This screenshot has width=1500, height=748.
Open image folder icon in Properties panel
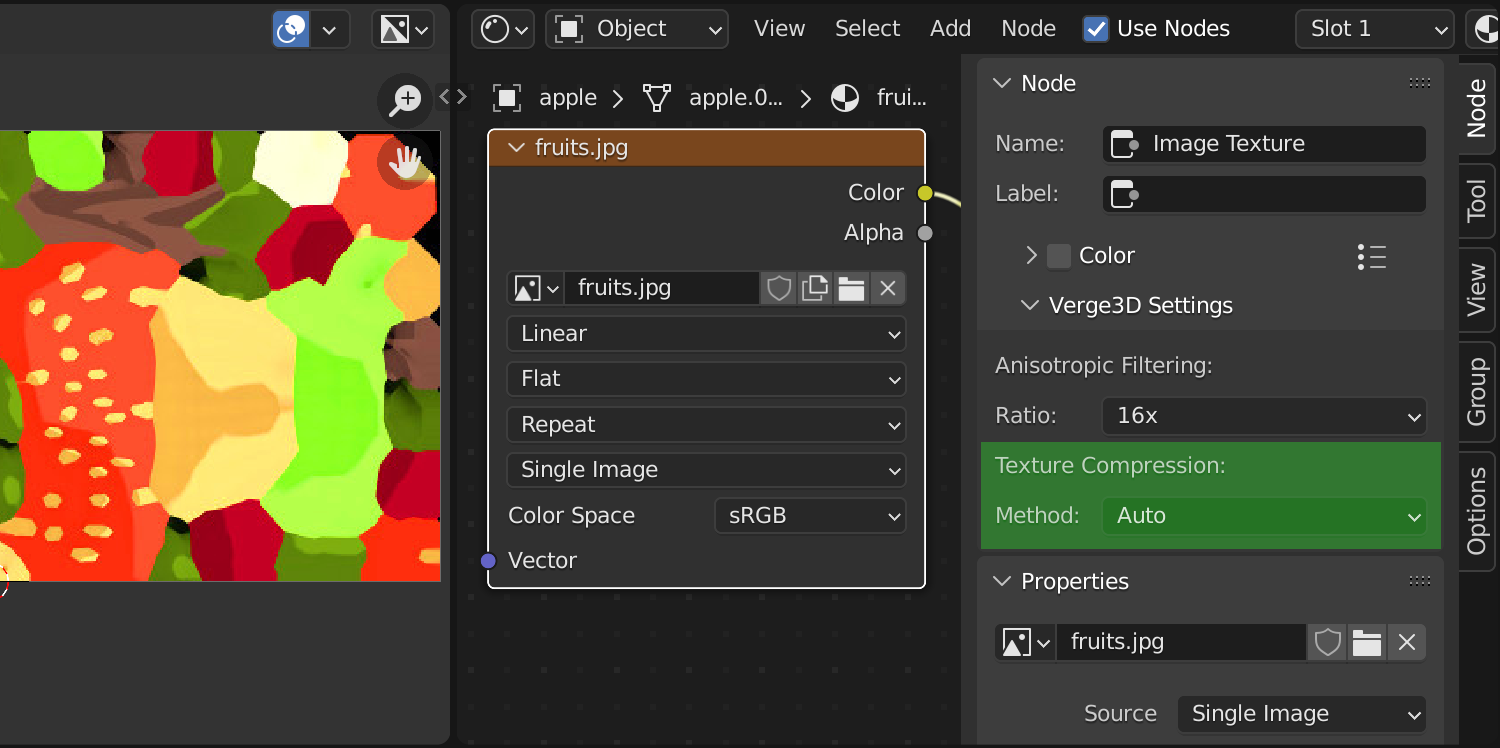coord(1367,642)
